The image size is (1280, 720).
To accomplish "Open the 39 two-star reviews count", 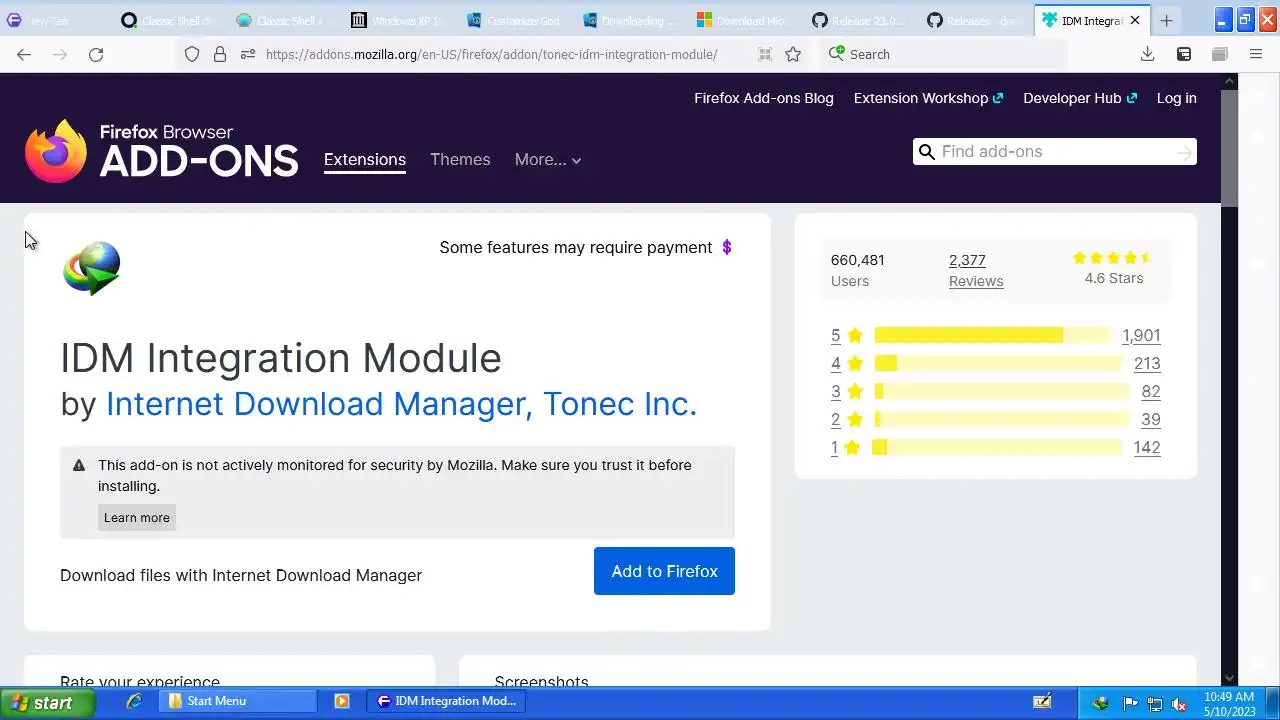I will (x=1151, y=419).
